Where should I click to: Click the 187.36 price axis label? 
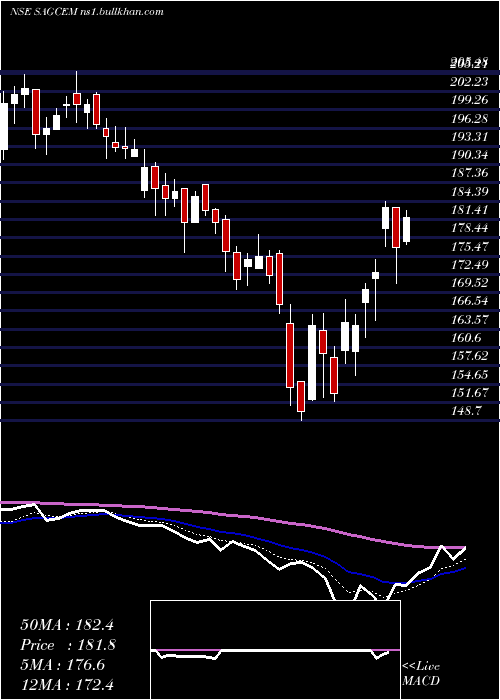coord(469,174)
